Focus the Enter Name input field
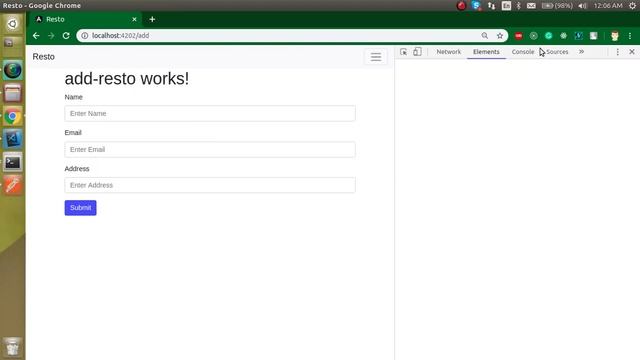 click(210, 113)
